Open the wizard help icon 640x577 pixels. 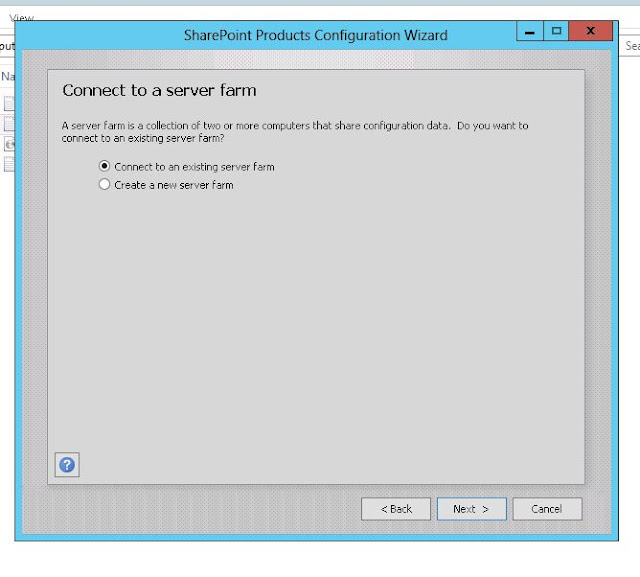(x=67, y=464)
